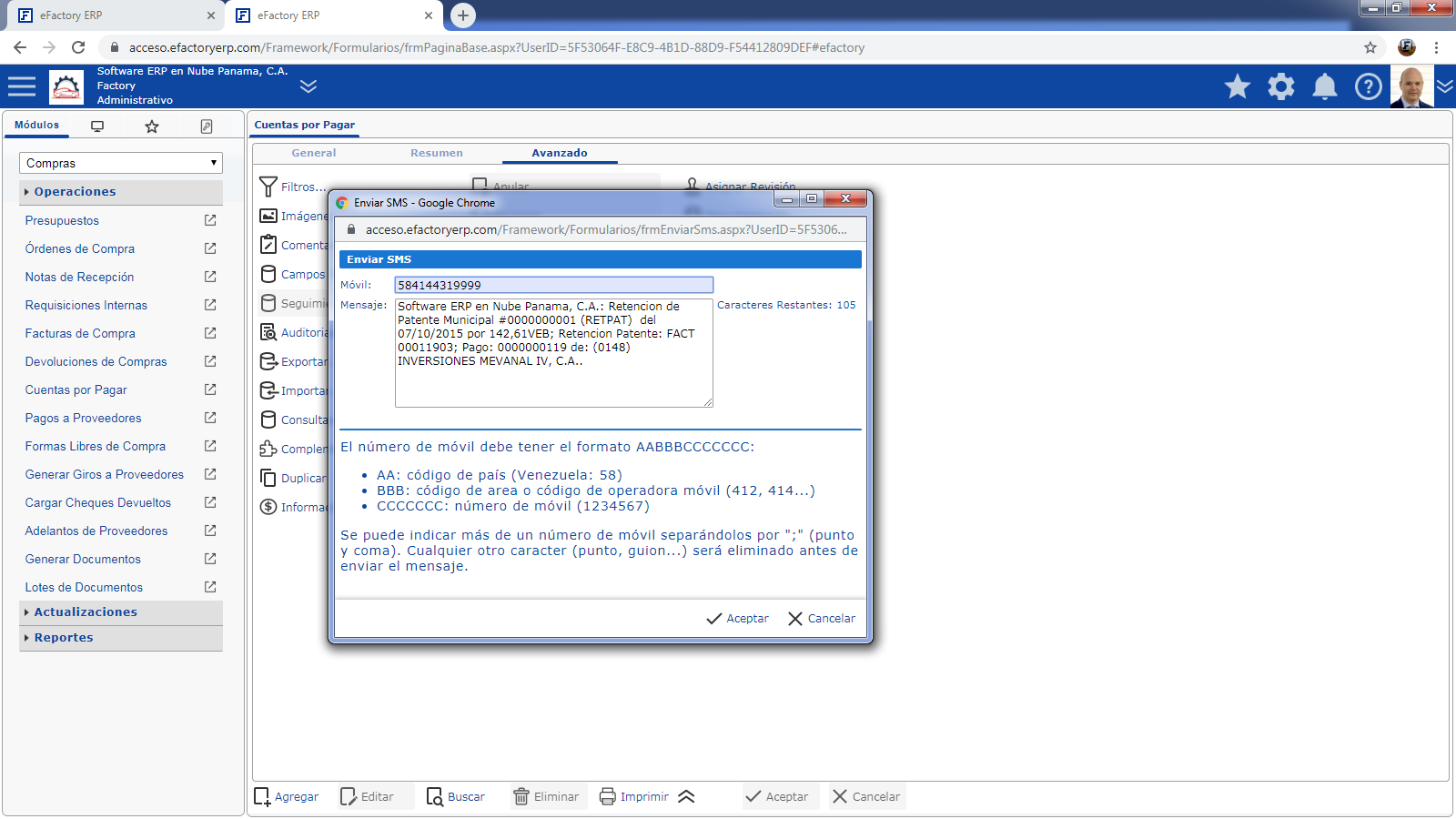Click Cancelar in bottom toolbar

tap(866, 797)
